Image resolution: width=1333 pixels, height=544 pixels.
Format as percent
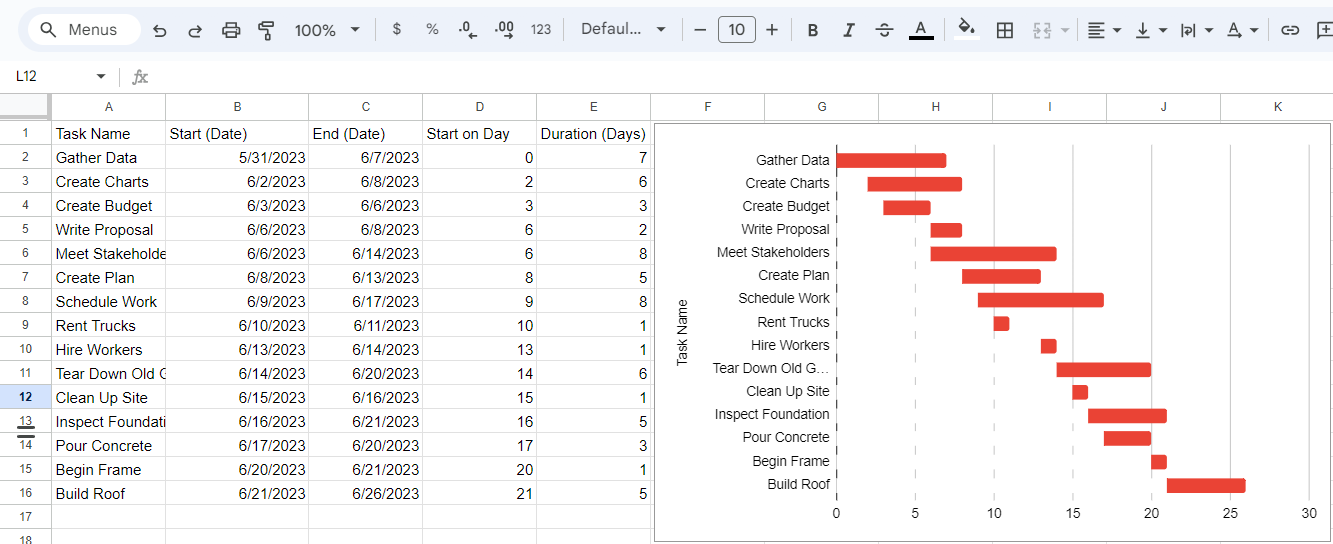[432, 30]
